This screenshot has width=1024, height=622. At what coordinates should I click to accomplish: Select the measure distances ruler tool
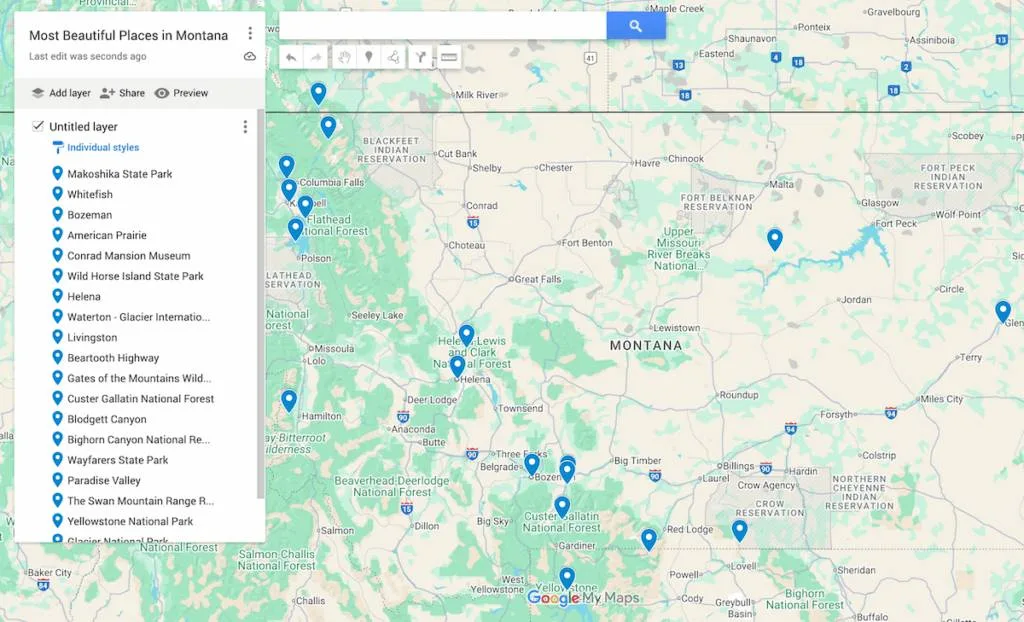[x=449, y=57]
